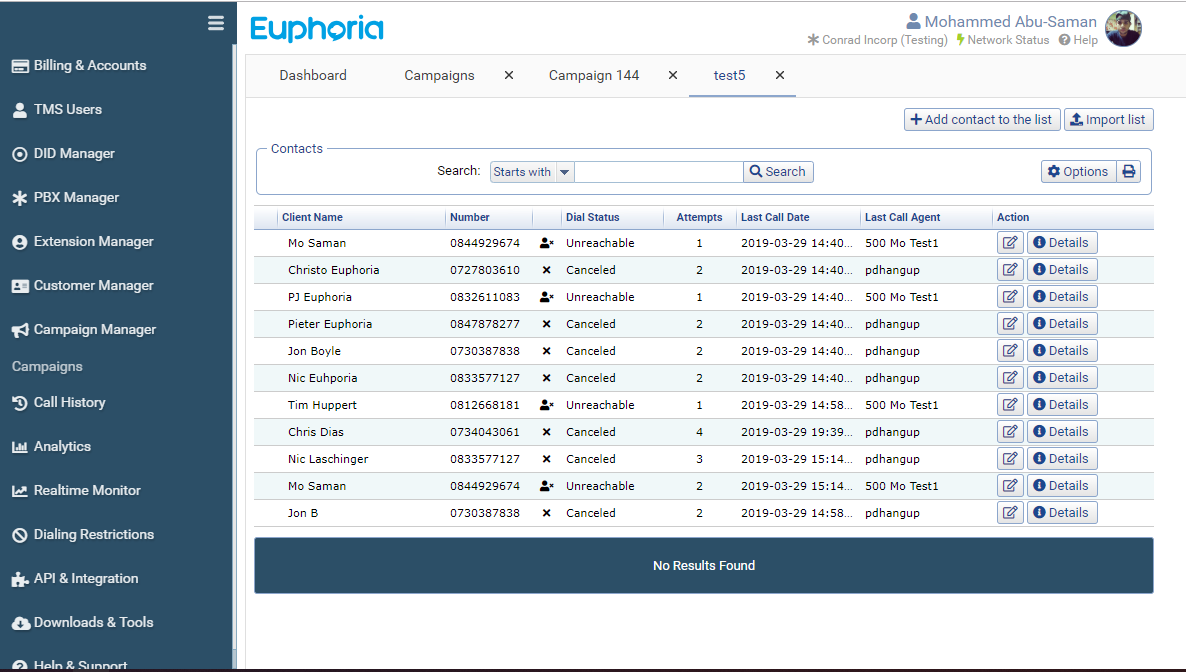Open the Help link in header

[x=1078, y=40]
